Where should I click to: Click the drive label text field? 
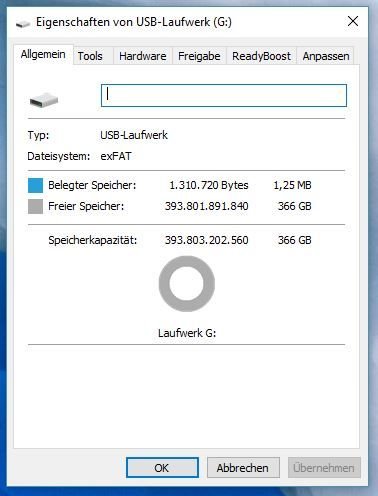[x=224, y=96]
